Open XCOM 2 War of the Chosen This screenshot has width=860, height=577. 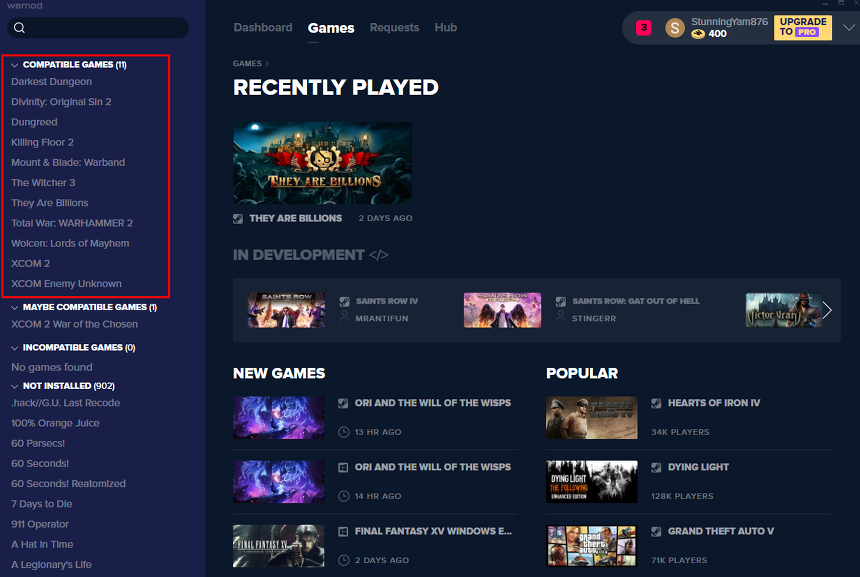pyautogui.click(x=74, y=324)
